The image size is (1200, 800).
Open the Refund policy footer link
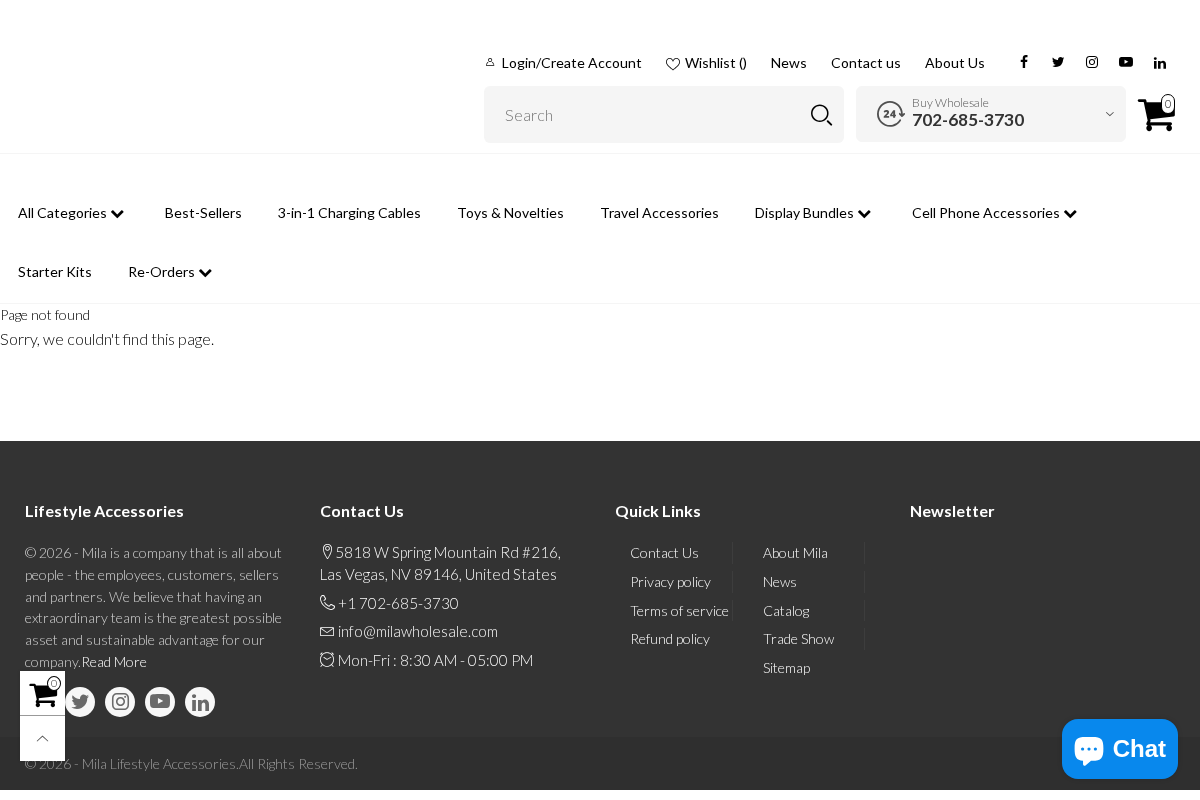pos(670,638)
